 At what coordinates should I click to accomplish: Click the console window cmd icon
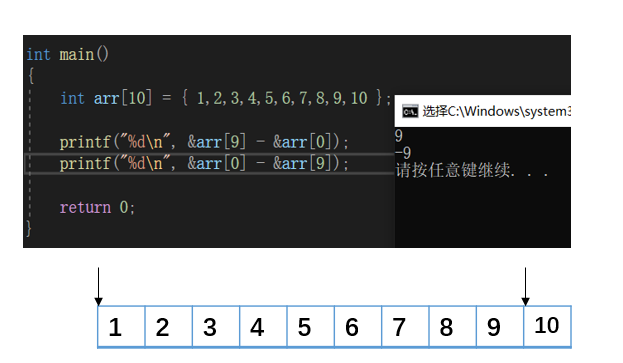tap(410, 111)
